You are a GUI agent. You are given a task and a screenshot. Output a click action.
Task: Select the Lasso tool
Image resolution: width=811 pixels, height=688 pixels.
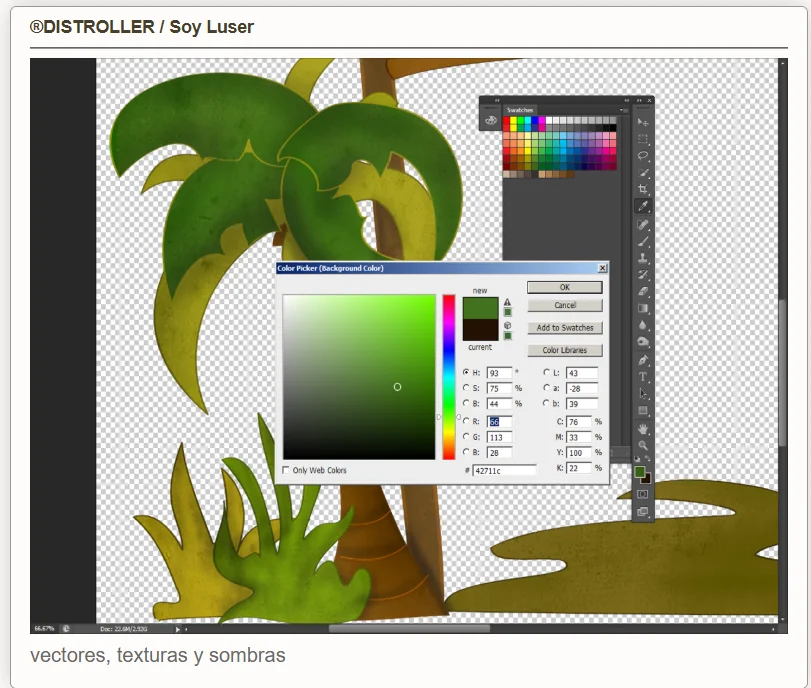(x=643, y=156)
